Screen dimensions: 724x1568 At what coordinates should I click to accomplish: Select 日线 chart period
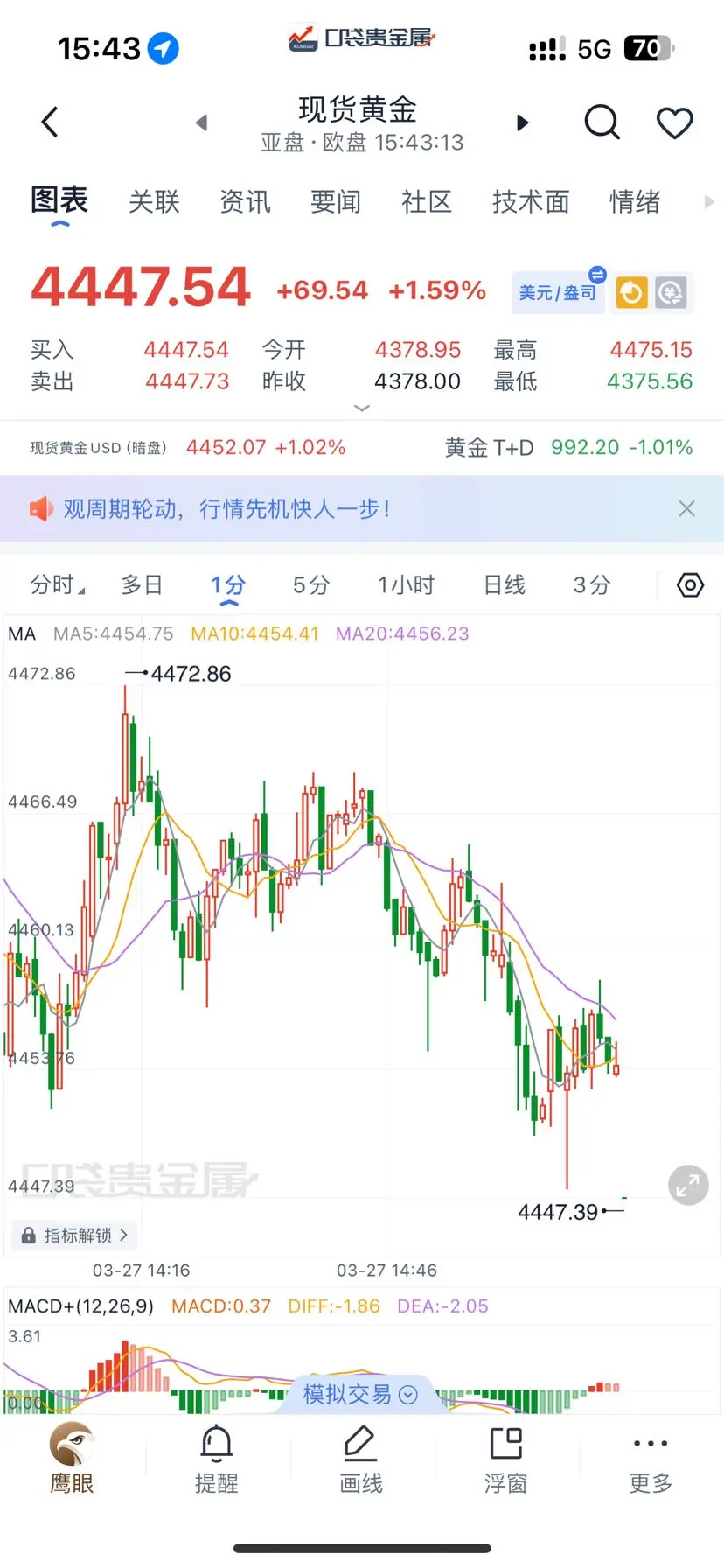[x=505, y=585]
